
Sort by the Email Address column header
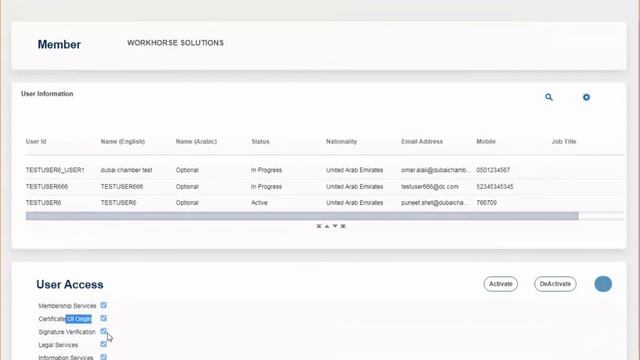coord(422,142)
